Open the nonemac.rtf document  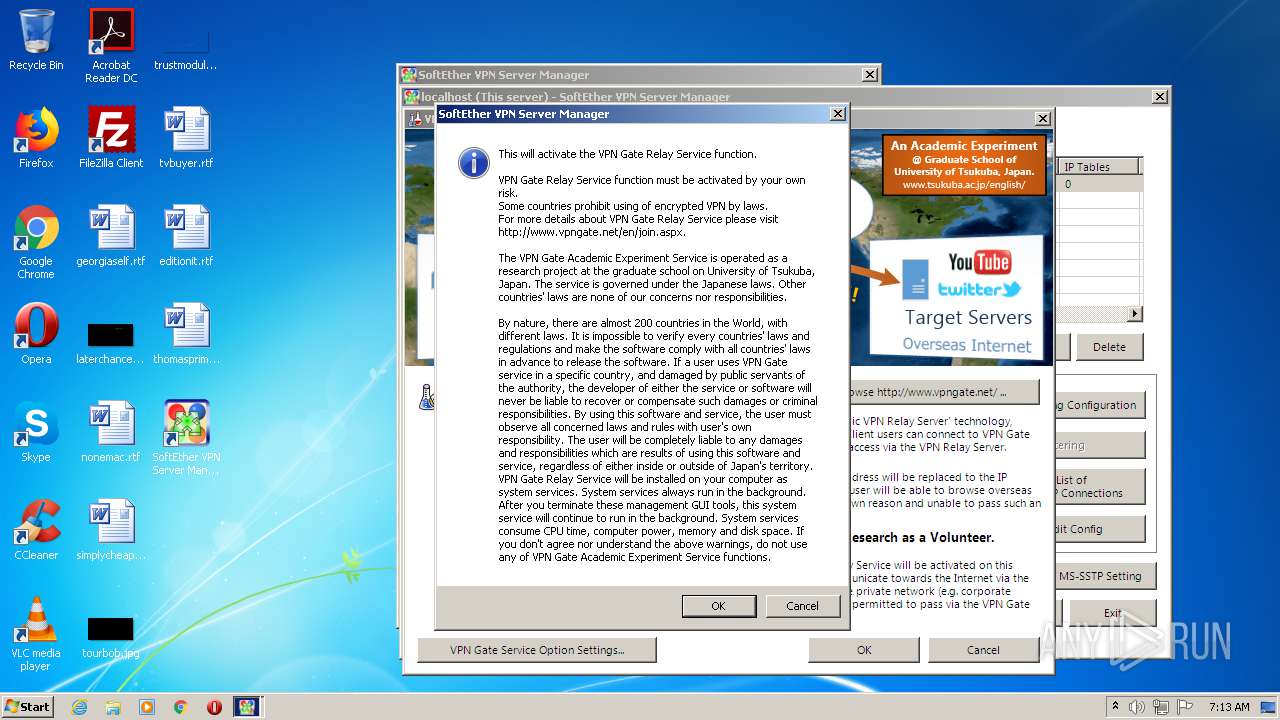(x=111, y=432)
